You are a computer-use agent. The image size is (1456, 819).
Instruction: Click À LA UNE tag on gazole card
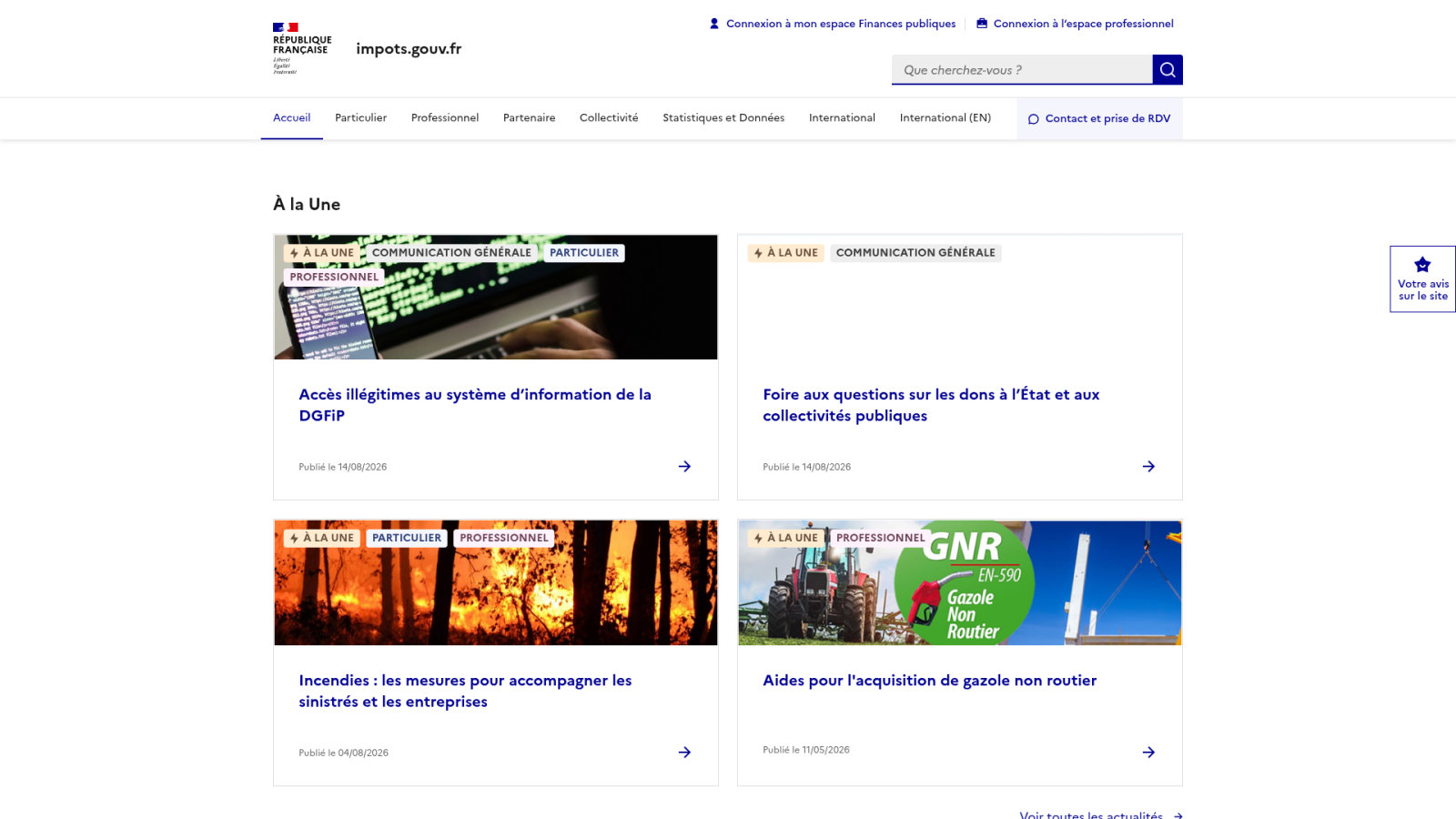[785, 538]
